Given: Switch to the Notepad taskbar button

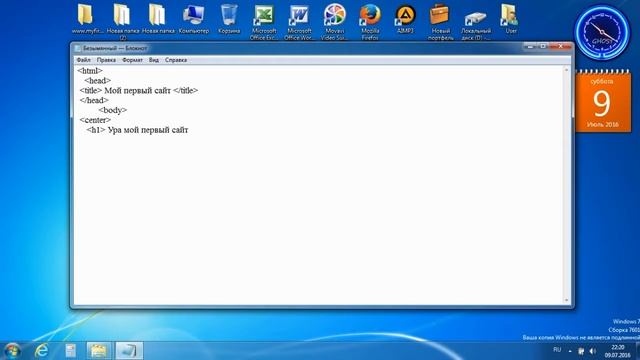Looking at the screenshot, I should (x=129, y=351).
